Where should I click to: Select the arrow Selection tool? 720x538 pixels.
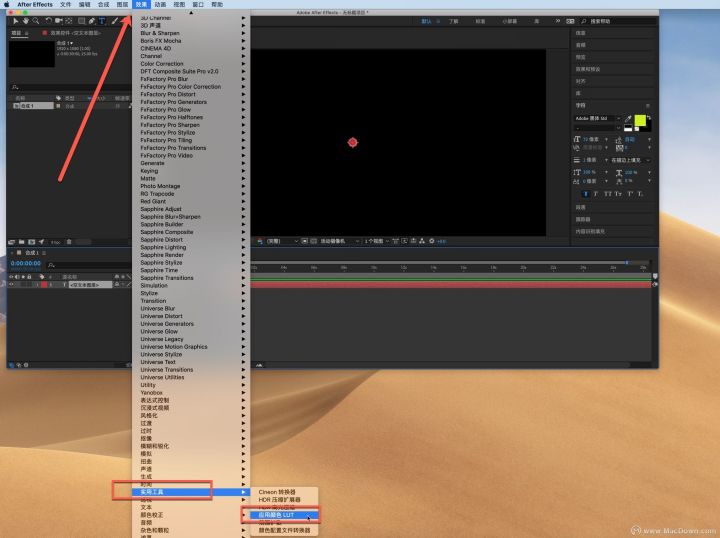[16, 21]
